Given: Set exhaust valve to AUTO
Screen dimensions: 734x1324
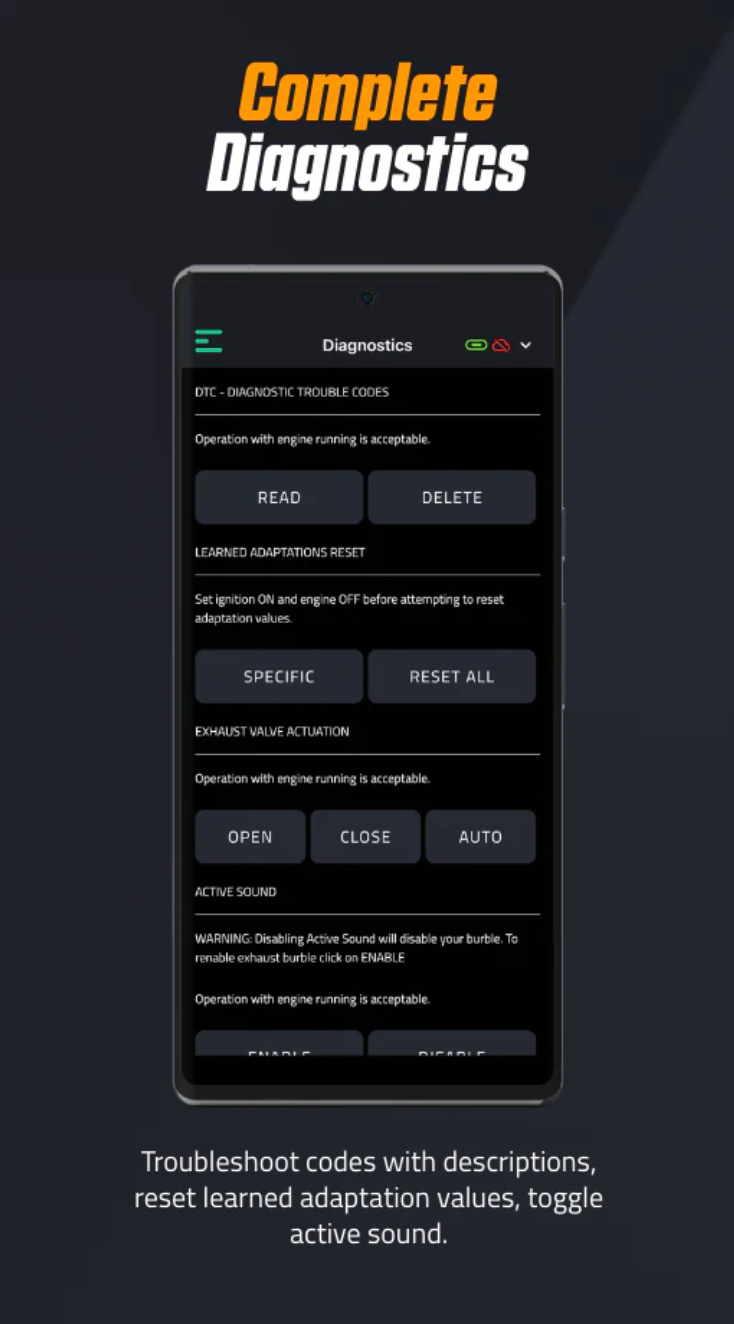Looking at the screenshot, I should click(x=481, y=837).
